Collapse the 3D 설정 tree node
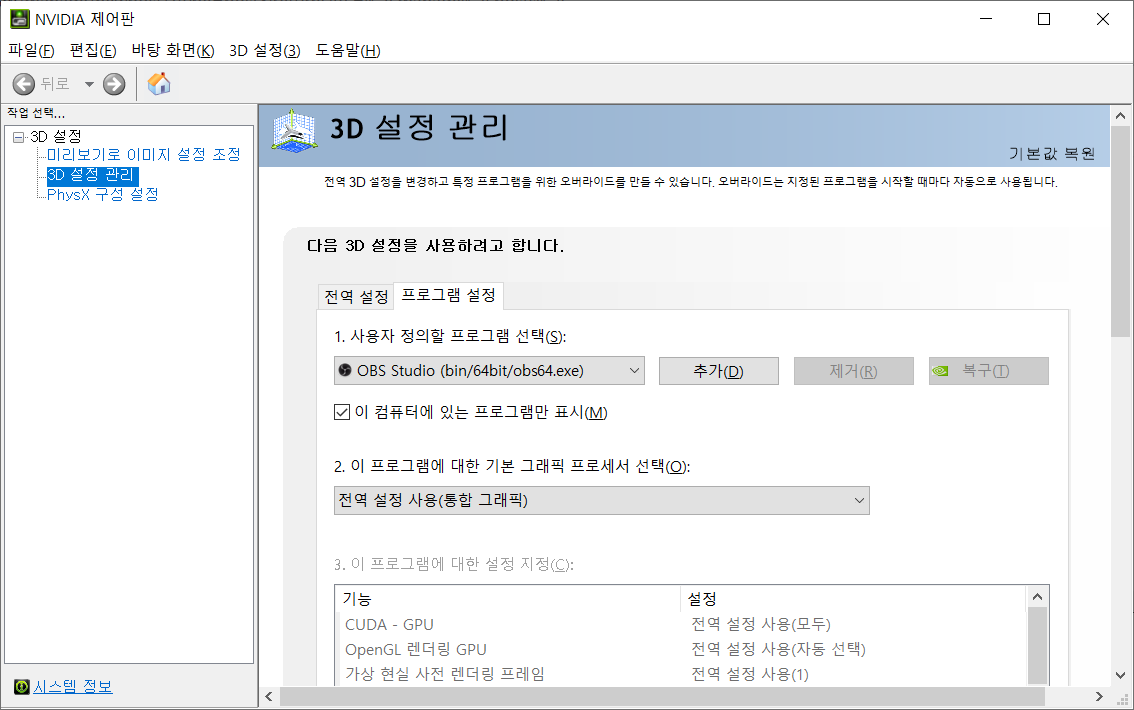1134x710 pixels. [19, 137]
